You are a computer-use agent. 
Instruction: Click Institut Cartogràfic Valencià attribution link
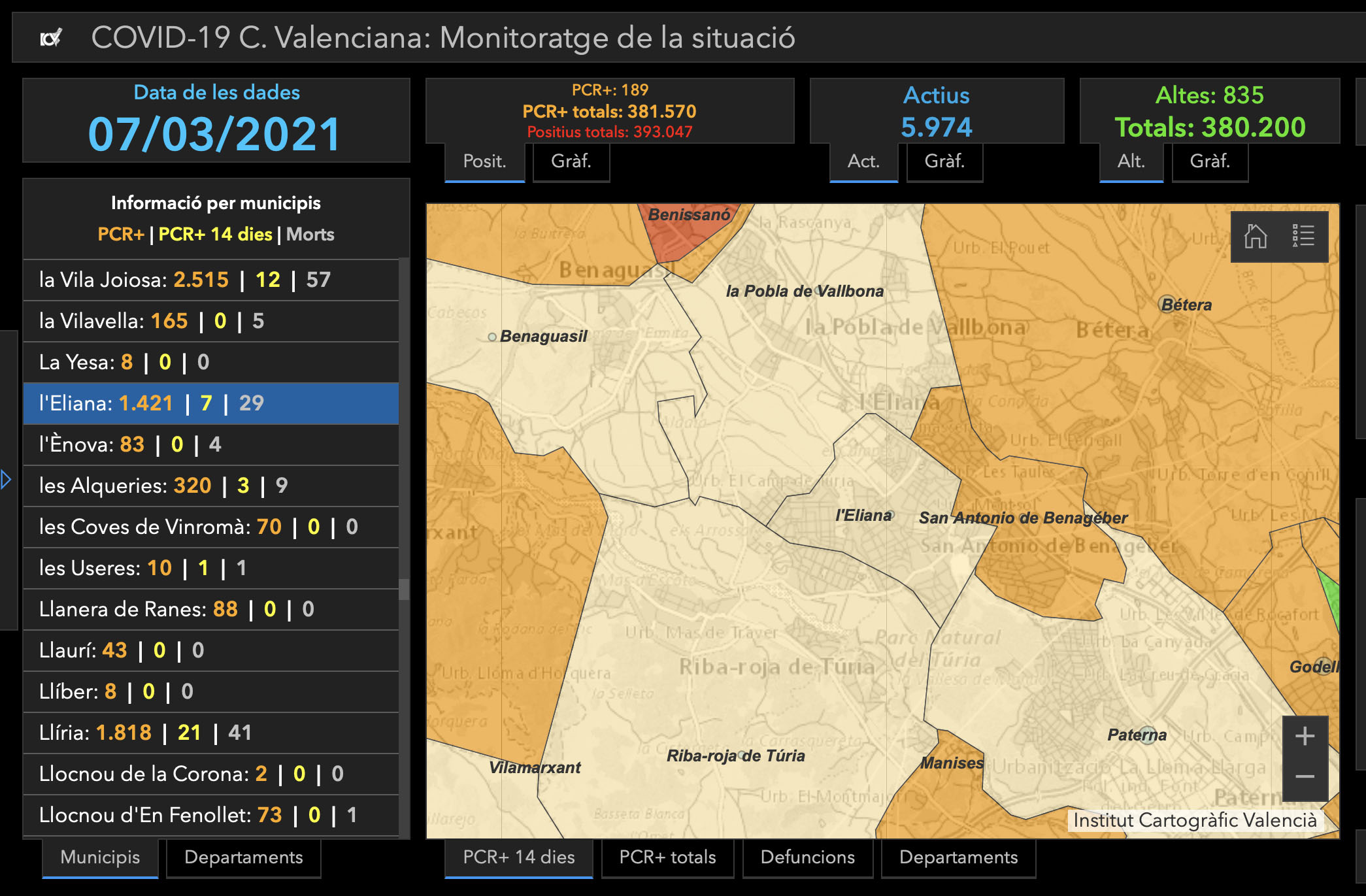click(1194, 820)
